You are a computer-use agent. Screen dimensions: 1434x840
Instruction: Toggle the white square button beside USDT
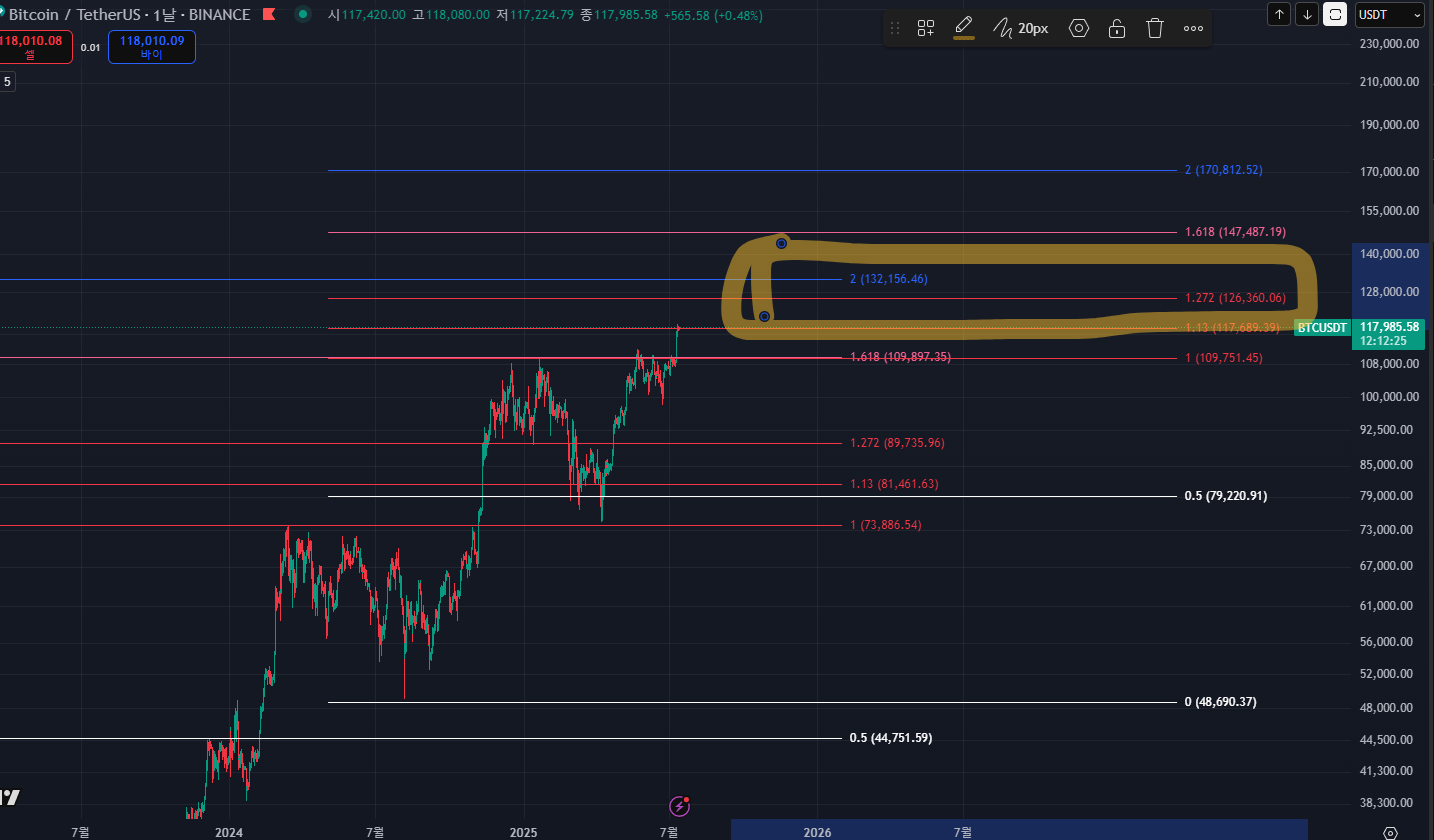point(1335,14)
